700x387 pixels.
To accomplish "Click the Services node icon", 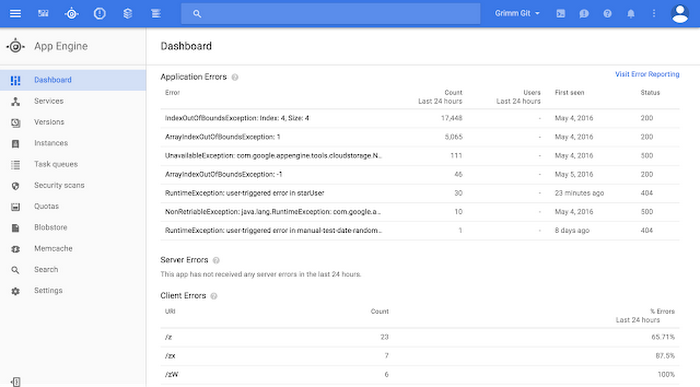I will [16, 101].
